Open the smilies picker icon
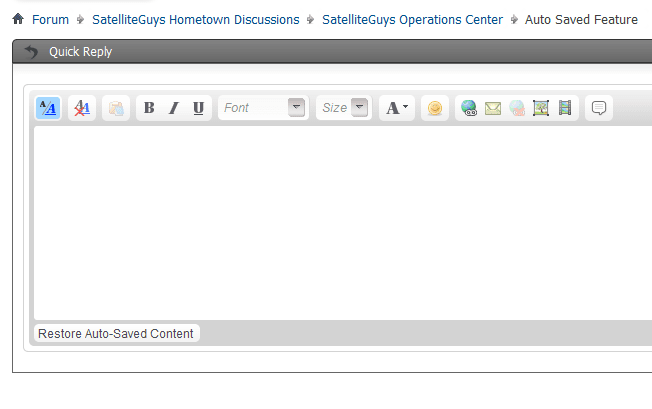 coord(435,108)
